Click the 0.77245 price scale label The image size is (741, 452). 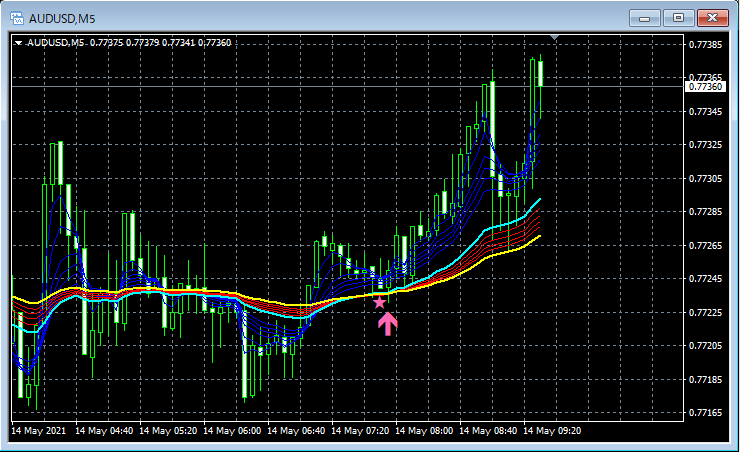click(x=705, y=278)
